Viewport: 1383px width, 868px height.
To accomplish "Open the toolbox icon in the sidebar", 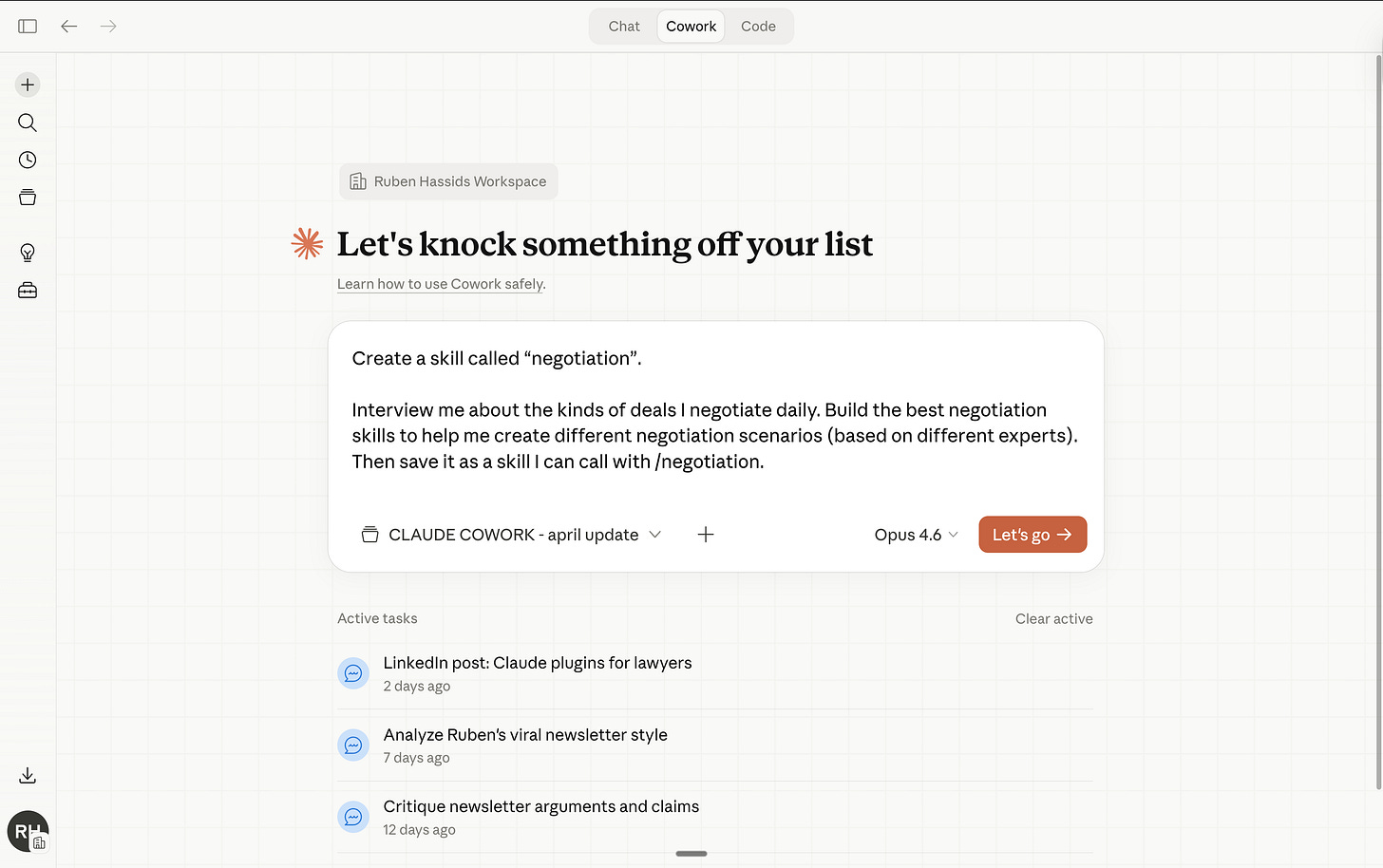I will pos(28,291).
